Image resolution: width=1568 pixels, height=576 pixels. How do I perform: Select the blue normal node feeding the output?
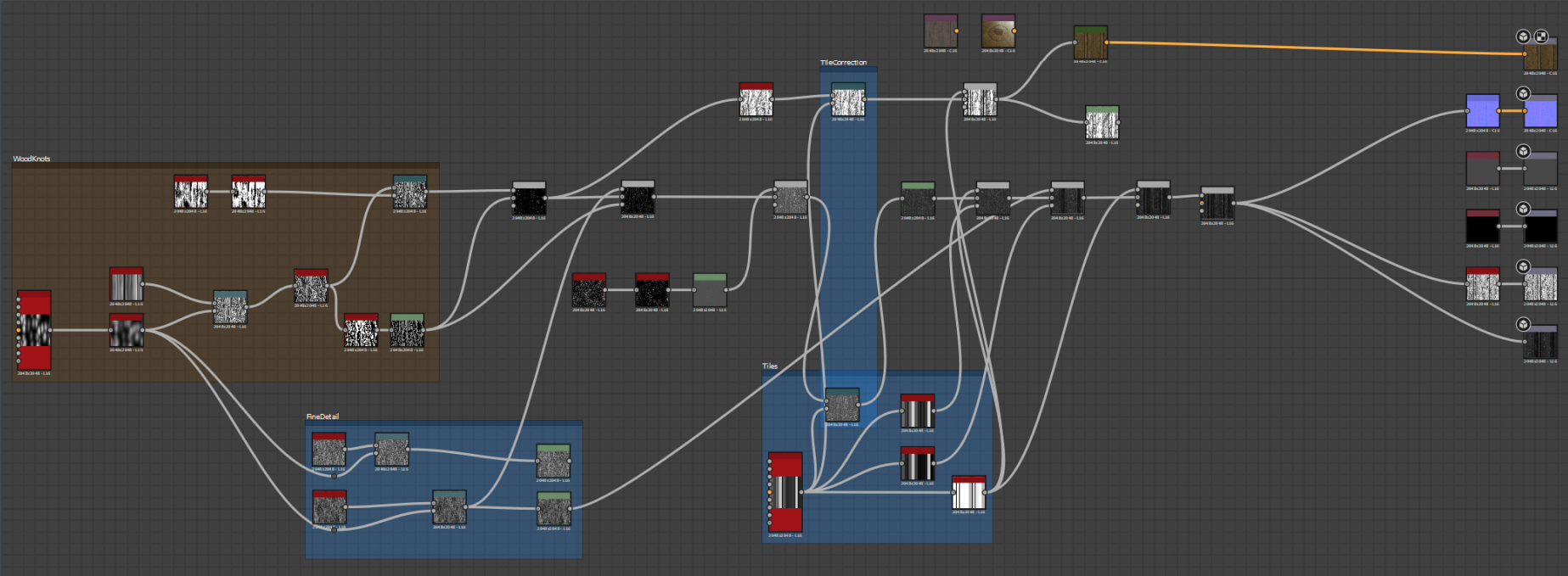(x=1483, y=111)
